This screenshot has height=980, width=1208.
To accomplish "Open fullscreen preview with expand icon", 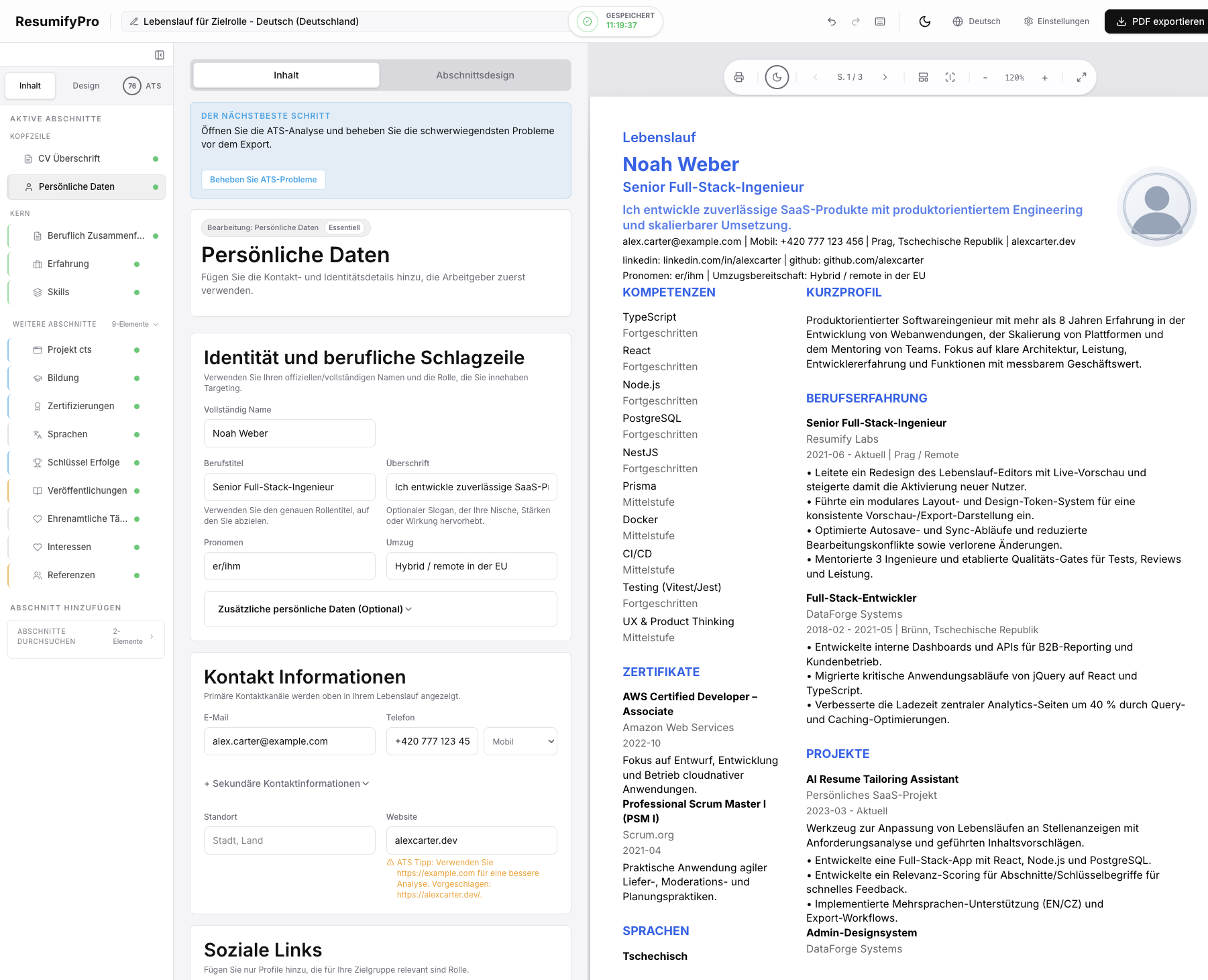I will coord(1081,78).
